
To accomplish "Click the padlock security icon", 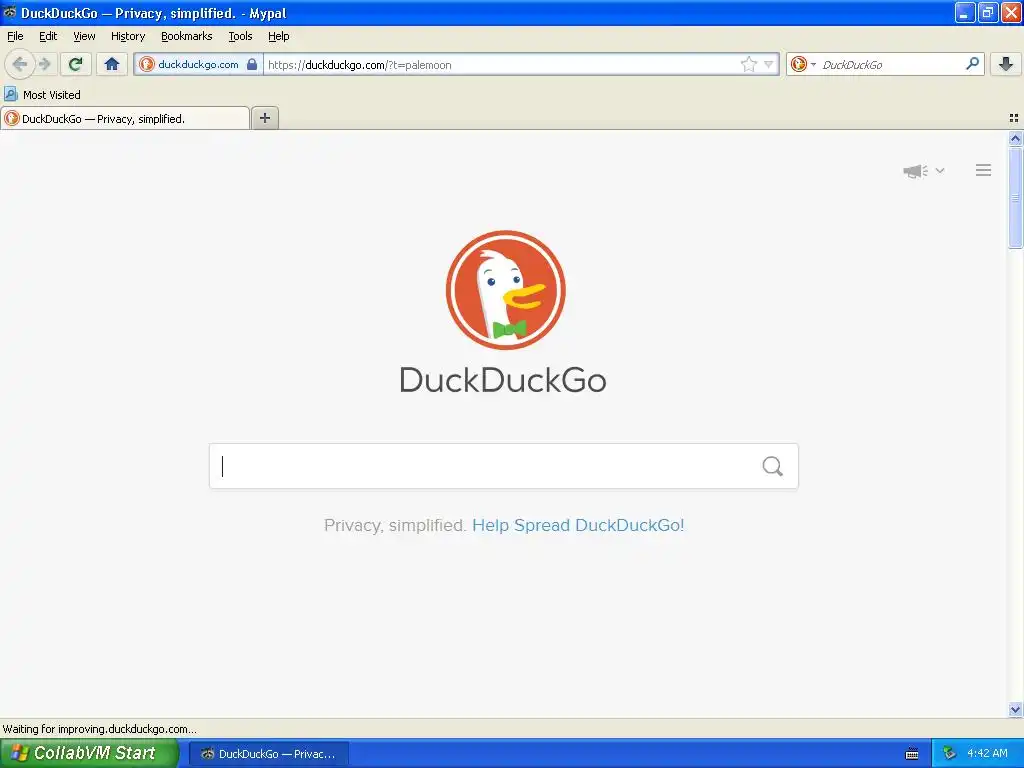I will pyautogui.click(x=252, y=64).
